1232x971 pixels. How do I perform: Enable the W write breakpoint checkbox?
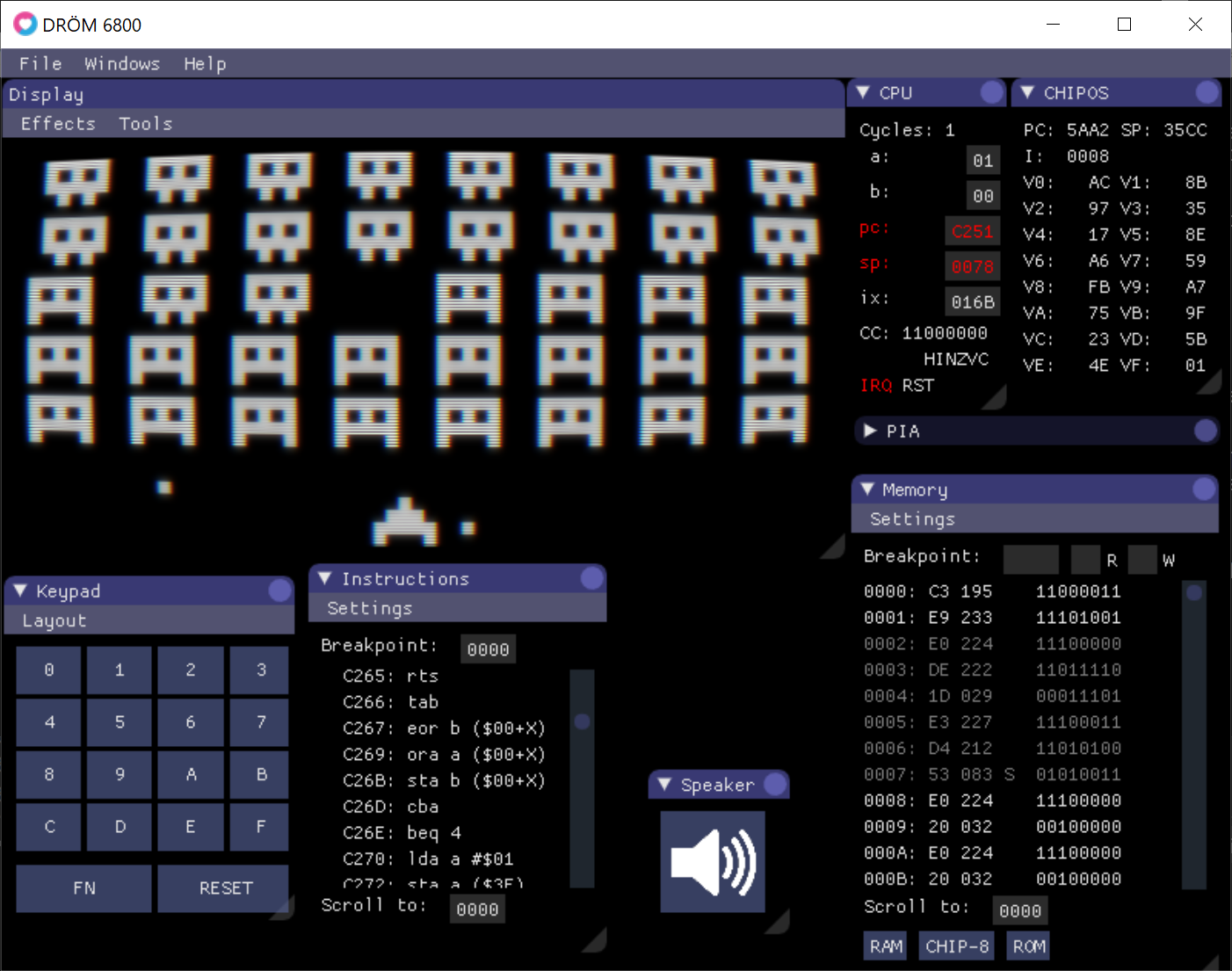[x=1141, y=559]
